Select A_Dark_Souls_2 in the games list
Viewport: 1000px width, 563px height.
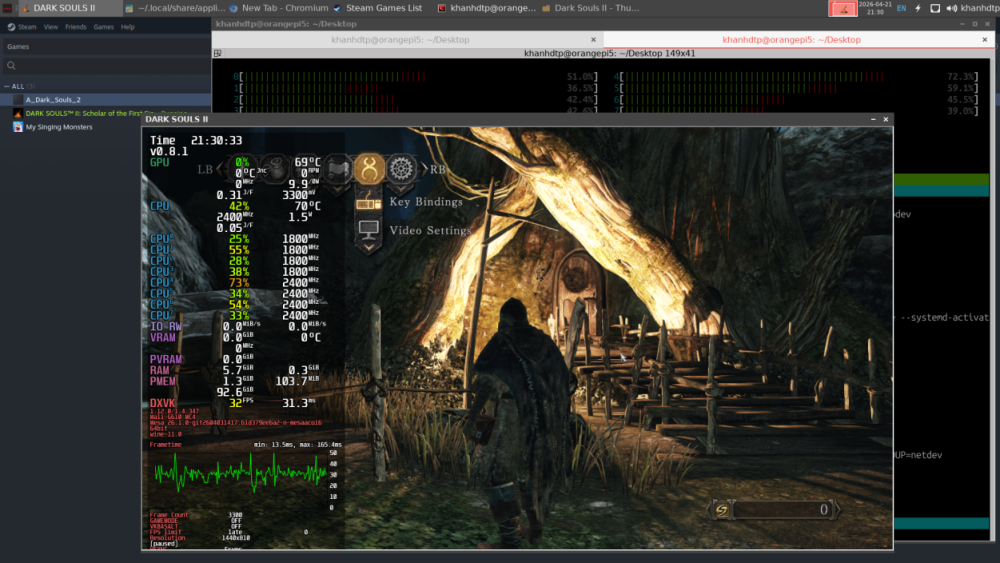[x=53, y=100]
